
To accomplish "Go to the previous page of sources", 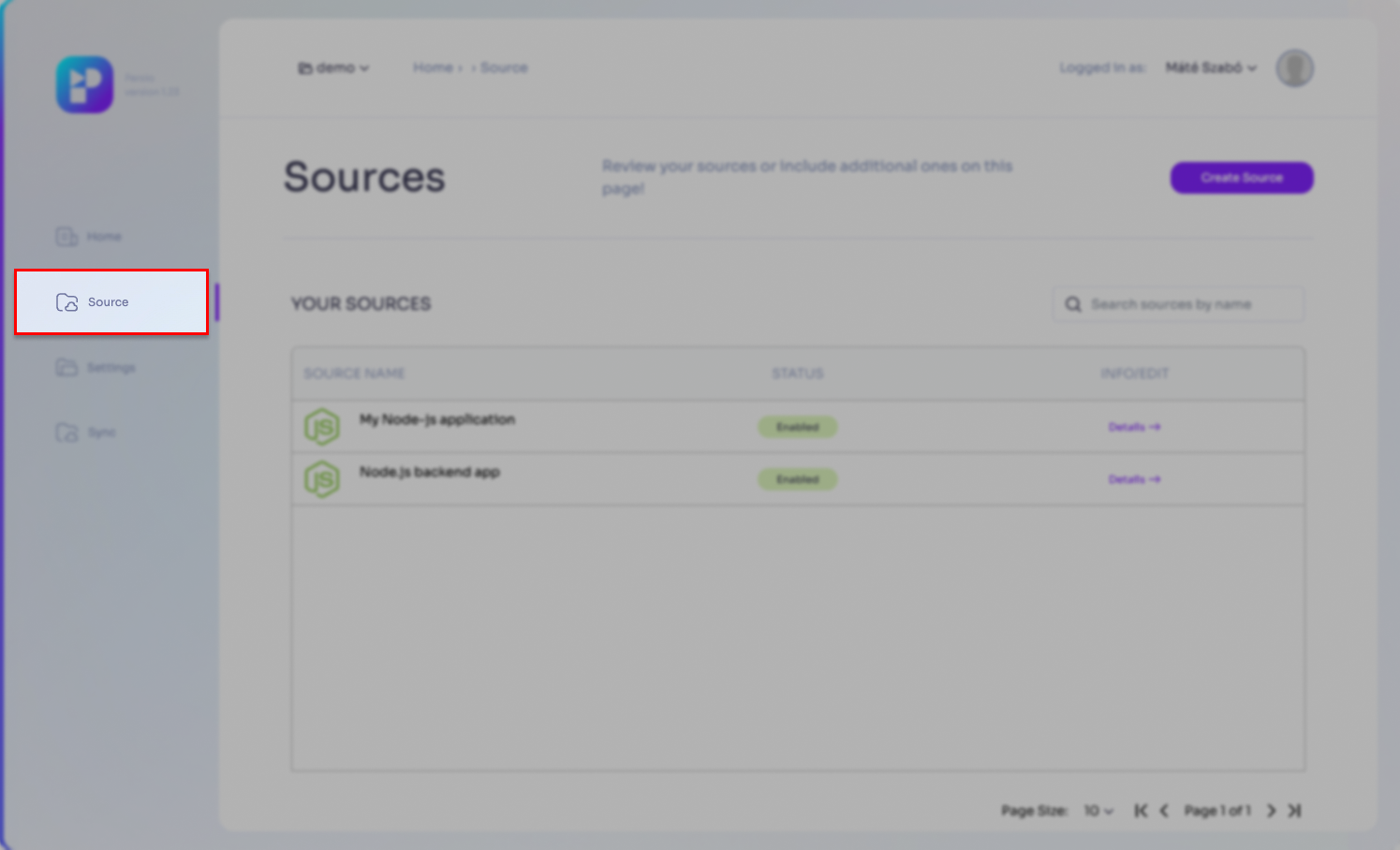I will [1164, 811].
